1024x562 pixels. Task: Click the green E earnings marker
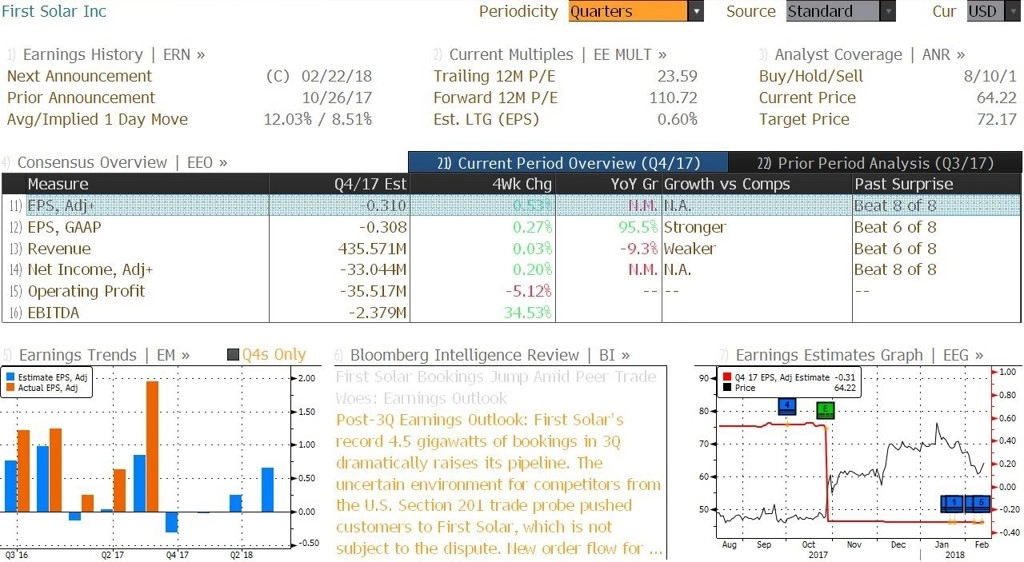point(825,411)
